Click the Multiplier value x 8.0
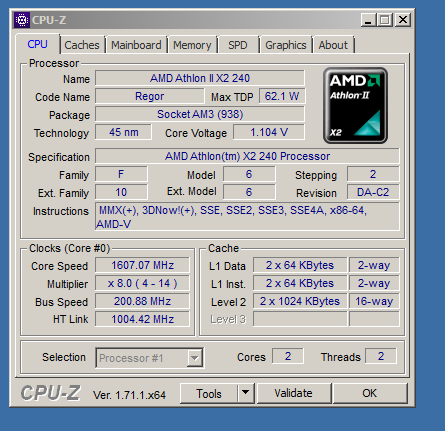 142,283
